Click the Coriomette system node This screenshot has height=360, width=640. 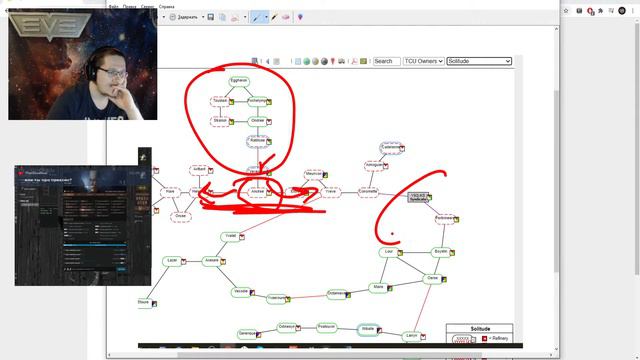coord(368,192)
